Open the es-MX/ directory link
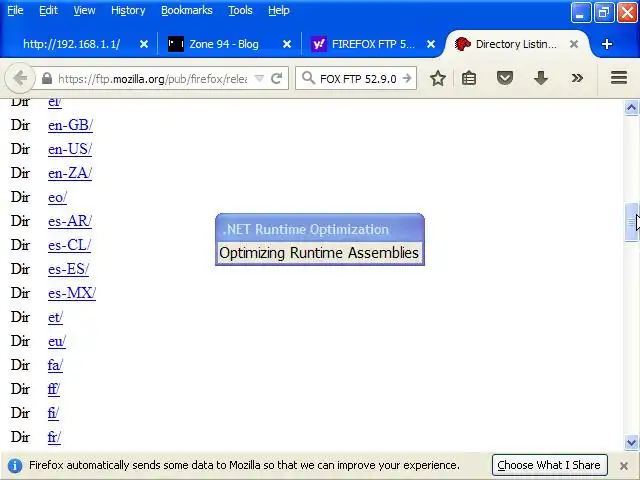Image resolution: width=640 pixels, height=480 pixels. point(72,293)
